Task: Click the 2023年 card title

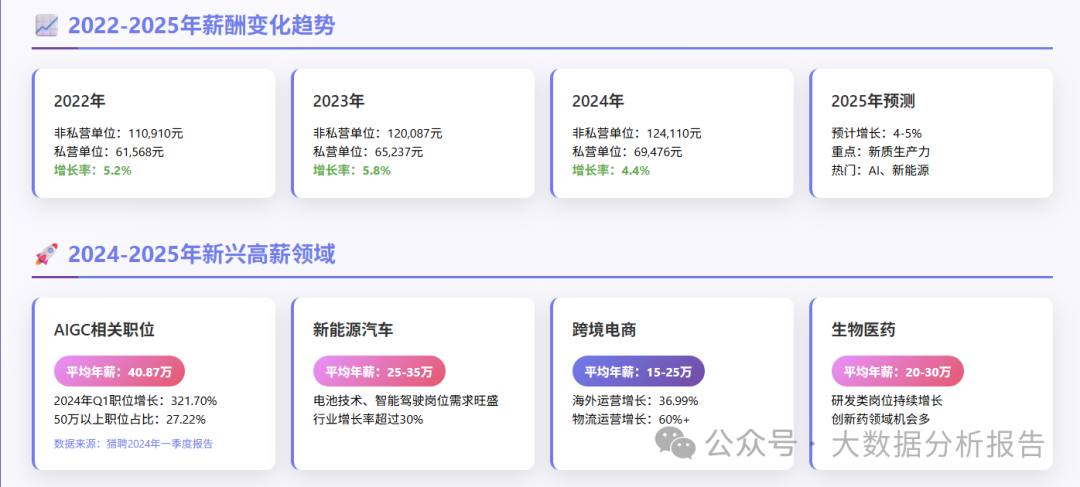Action: tap(338, 101)
